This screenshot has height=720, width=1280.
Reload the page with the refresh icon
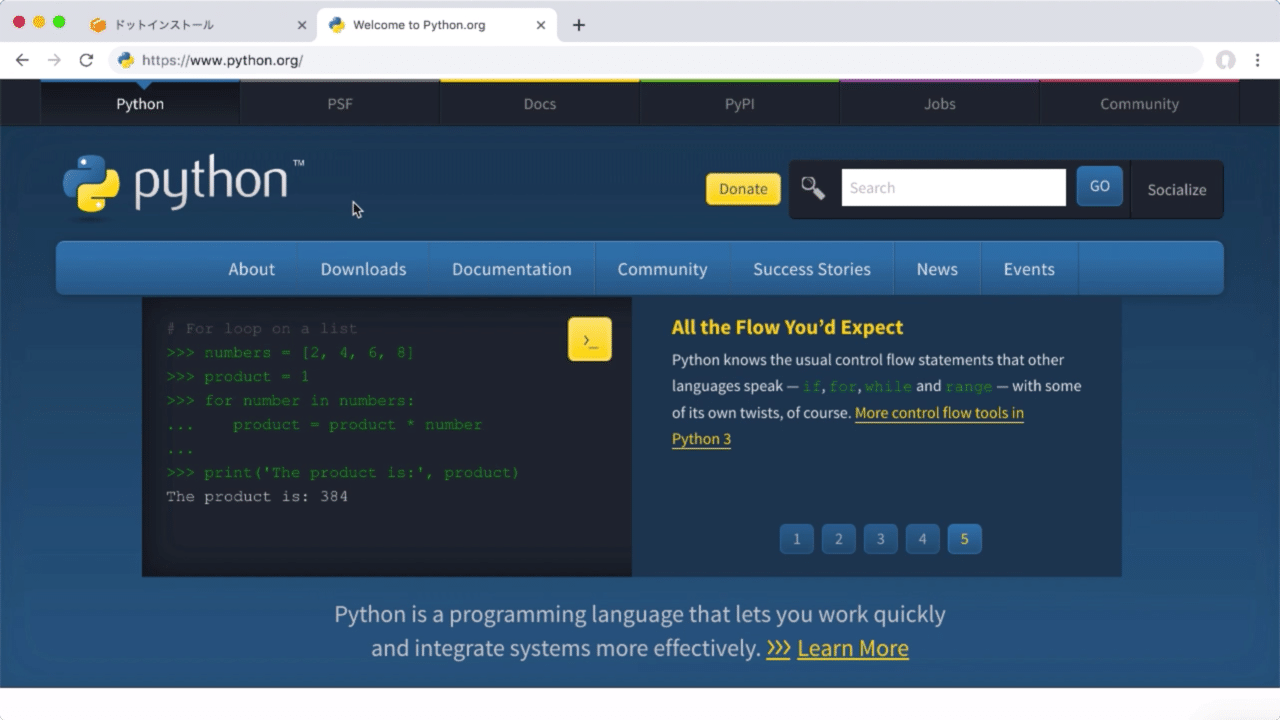point(86,60)
